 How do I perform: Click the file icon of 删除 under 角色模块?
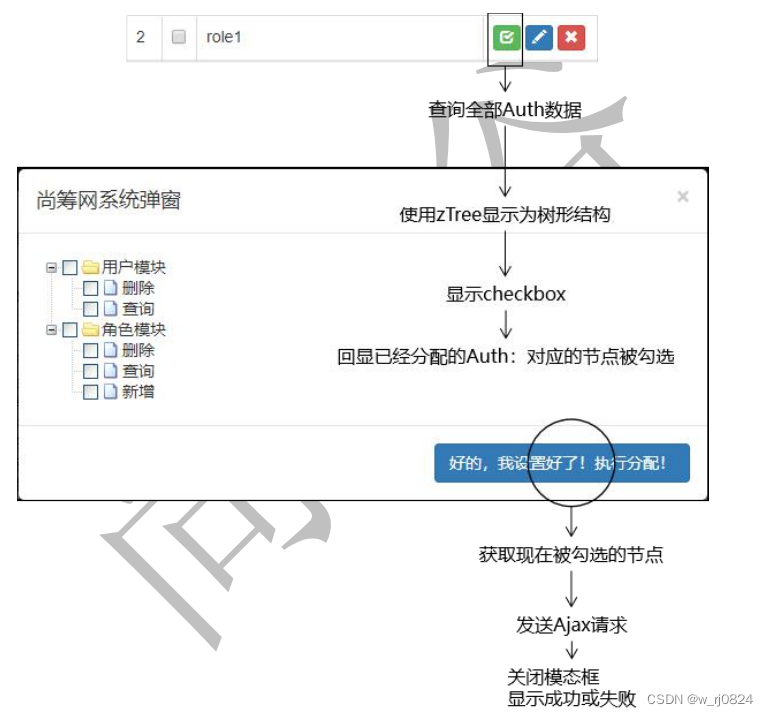coord(111,350)
